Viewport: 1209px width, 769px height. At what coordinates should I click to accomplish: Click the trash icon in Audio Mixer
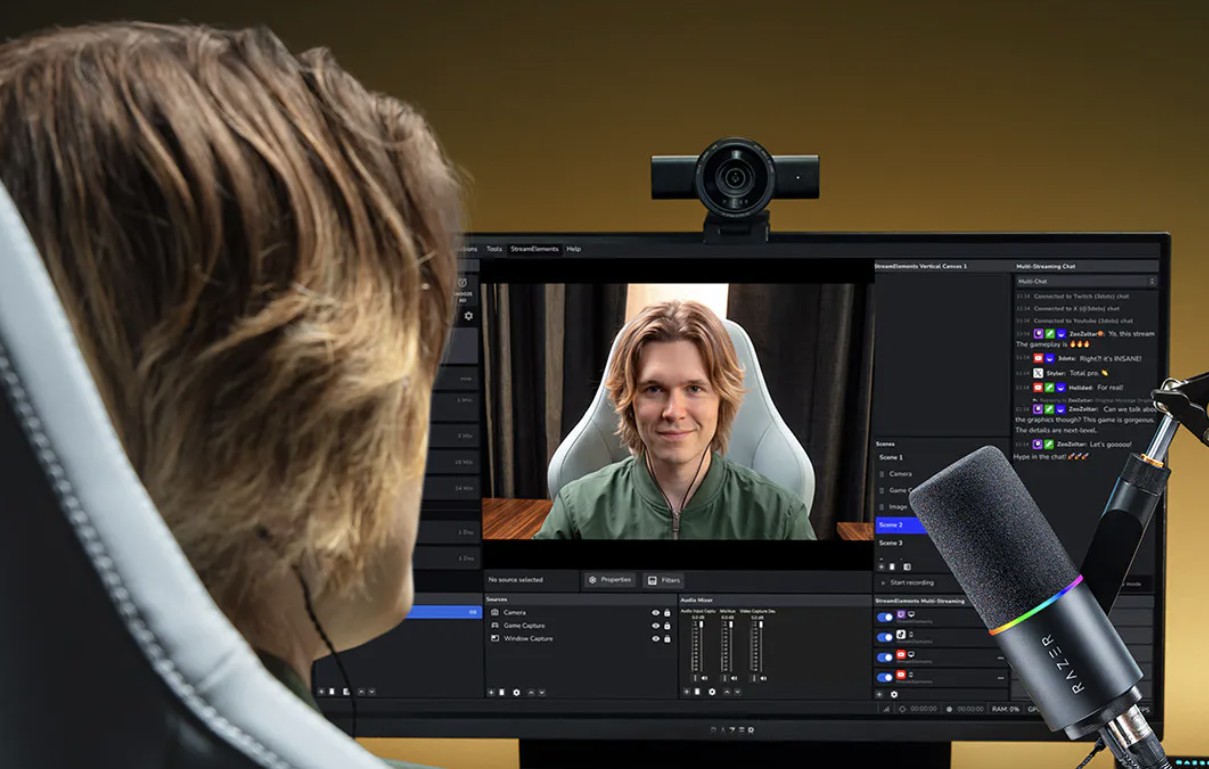tap(697, 691)
